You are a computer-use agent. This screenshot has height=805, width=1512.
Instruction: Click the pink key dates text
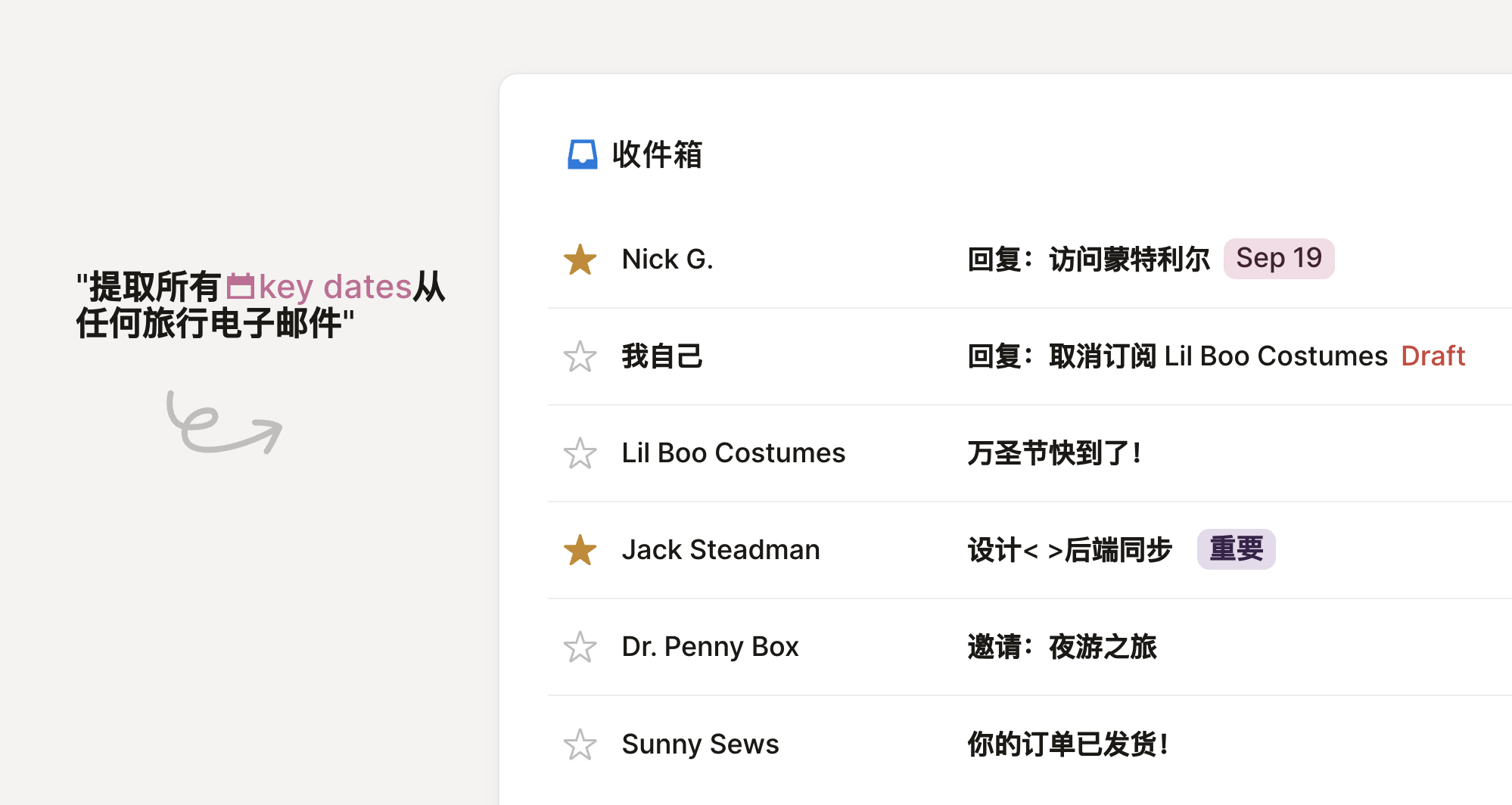pyautogui.click(x=335, y=287)
